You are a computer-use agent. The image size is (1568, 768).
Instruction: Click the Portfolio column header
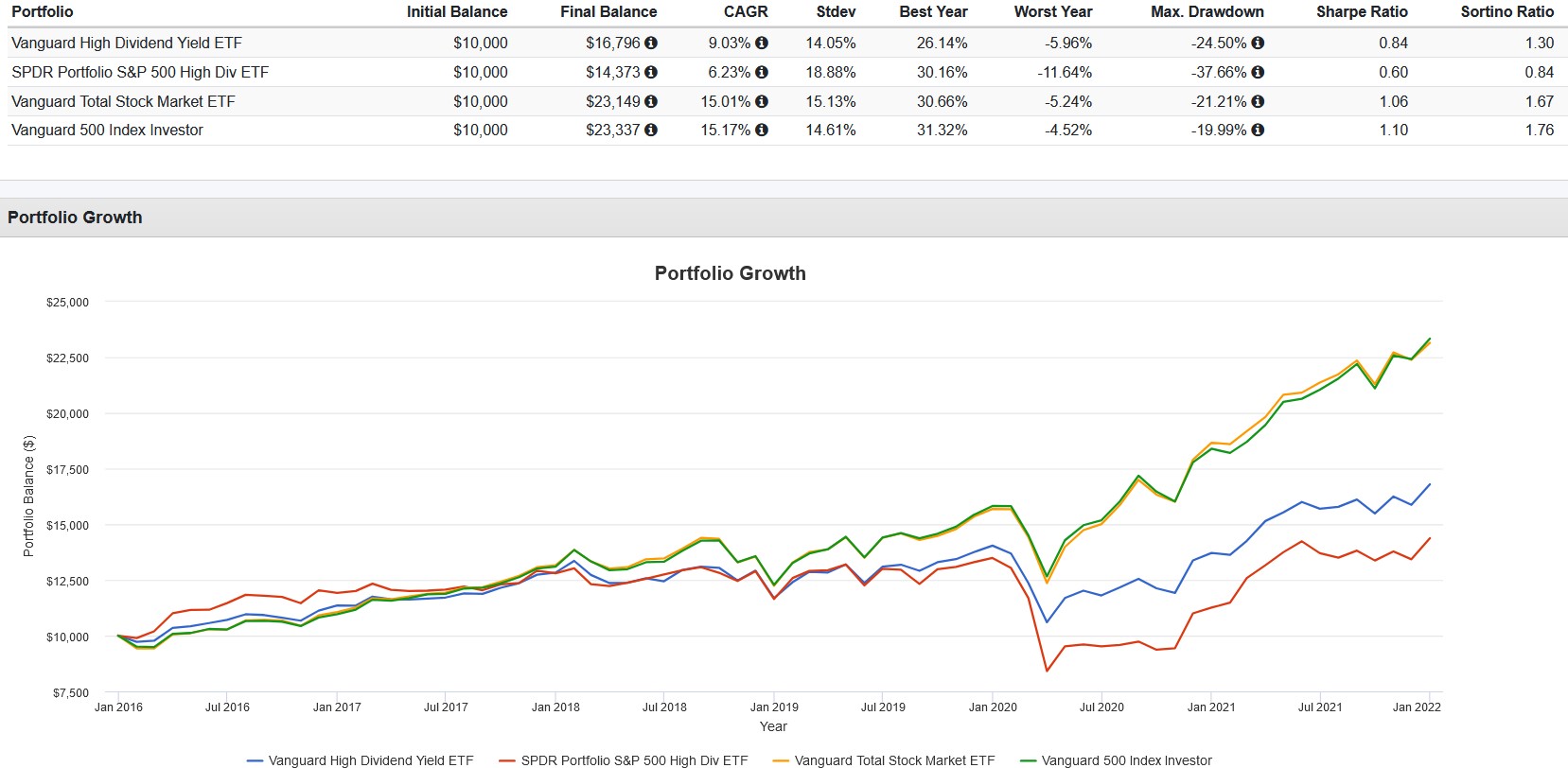tap(42, 11)
